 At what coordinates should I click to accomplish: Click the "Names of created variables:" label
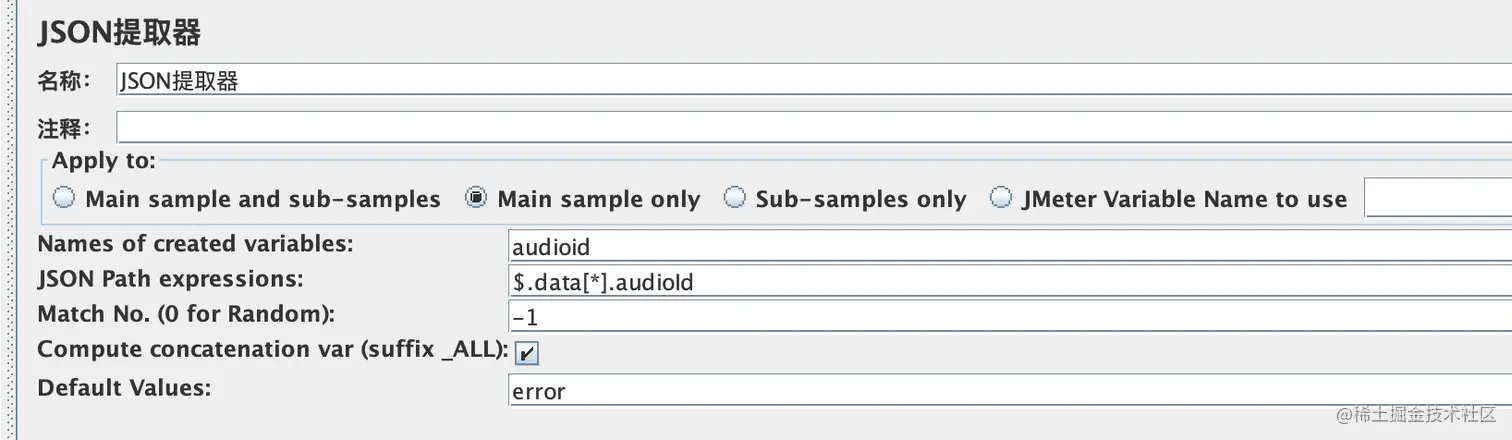point(195,243)
